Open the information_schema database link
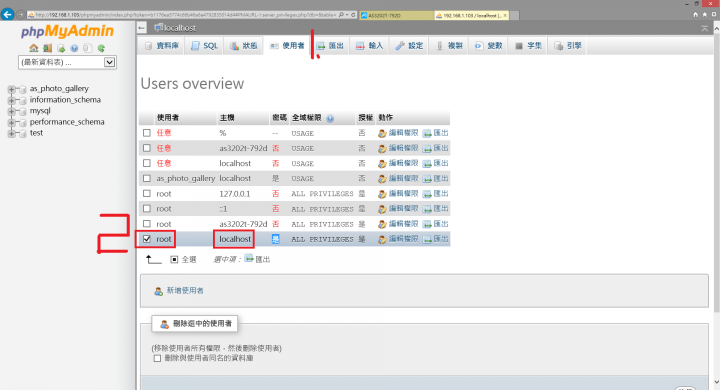Screen dimensions: 720x390 (x=65, y=100)
